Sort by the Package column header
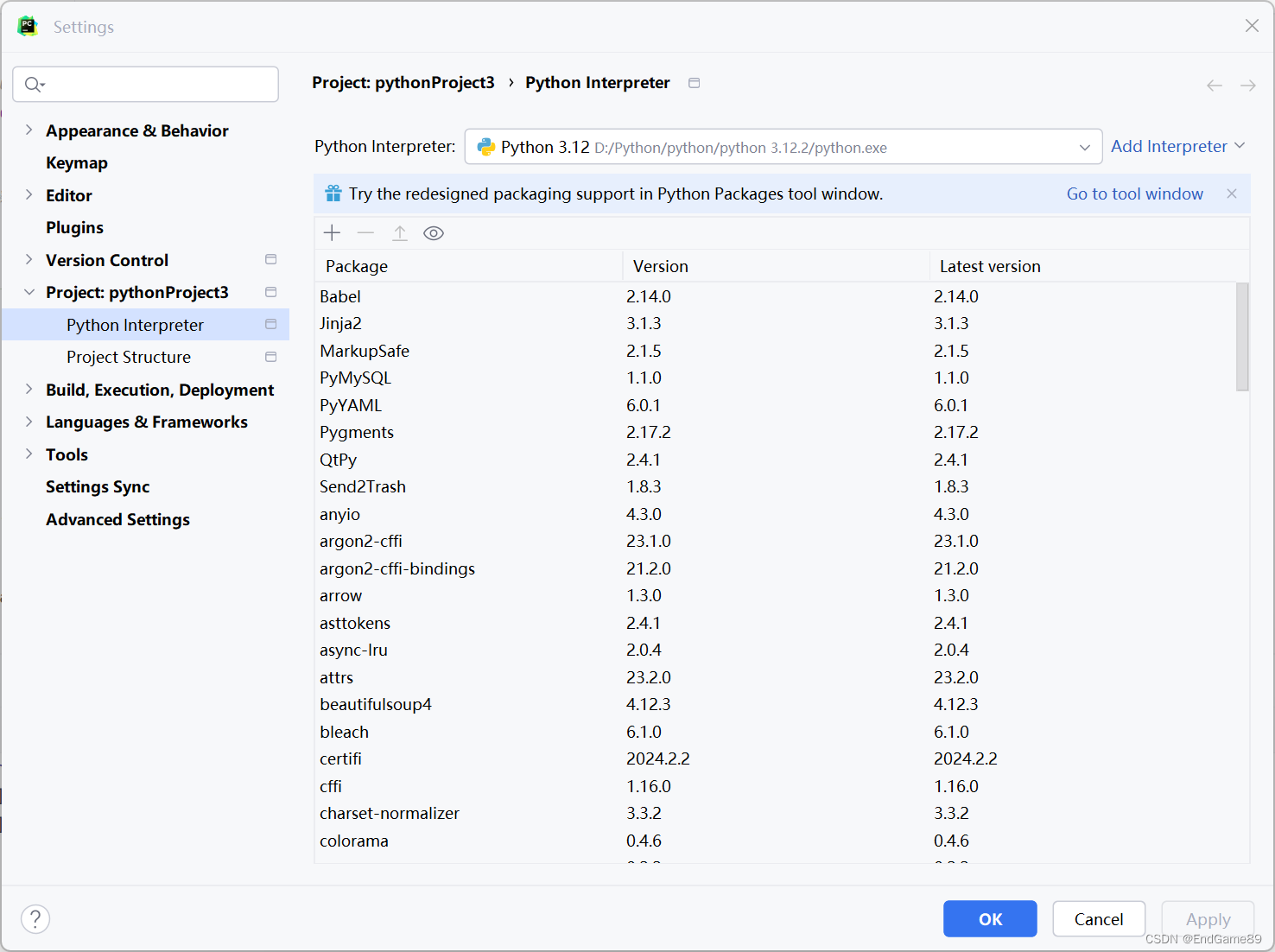 pos(468,266)
